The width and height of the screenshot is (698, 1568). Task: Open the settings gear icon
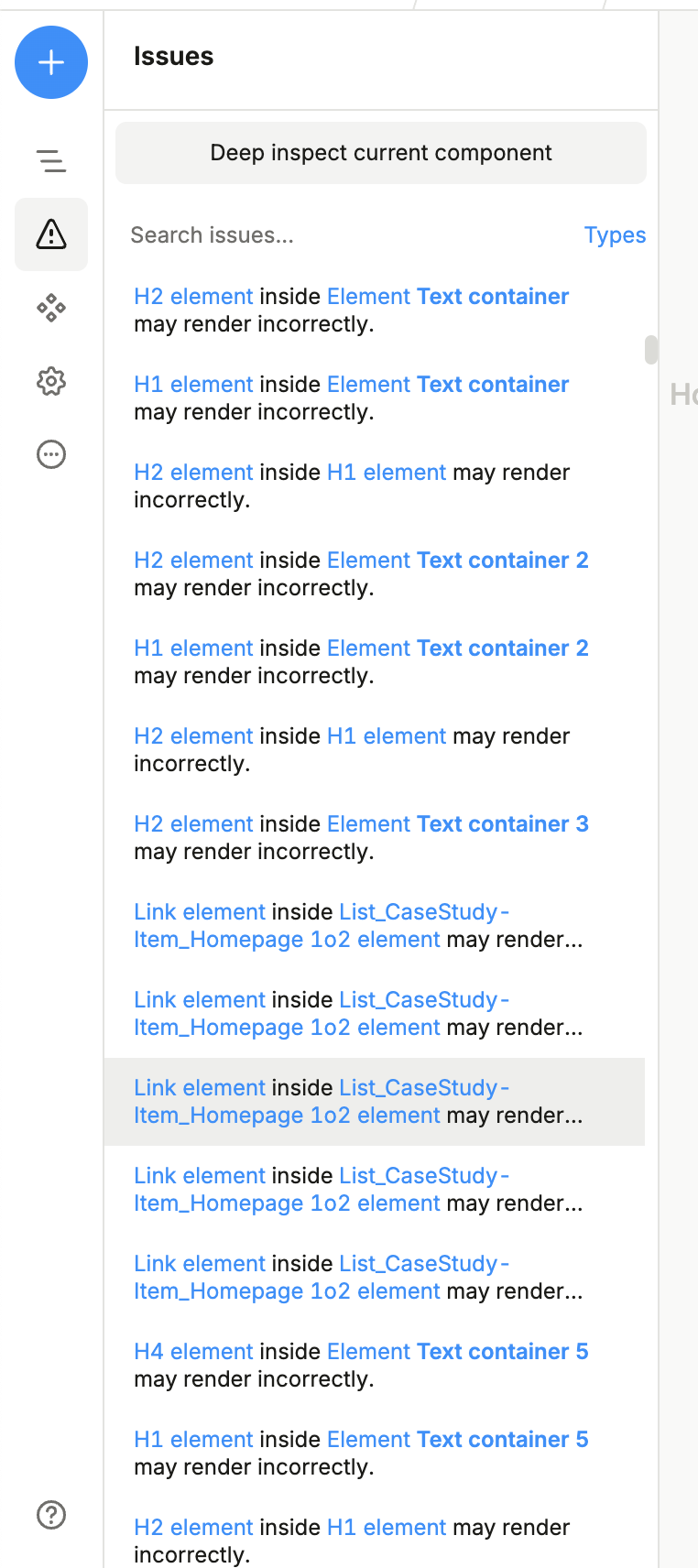click(x=51, y=381)
